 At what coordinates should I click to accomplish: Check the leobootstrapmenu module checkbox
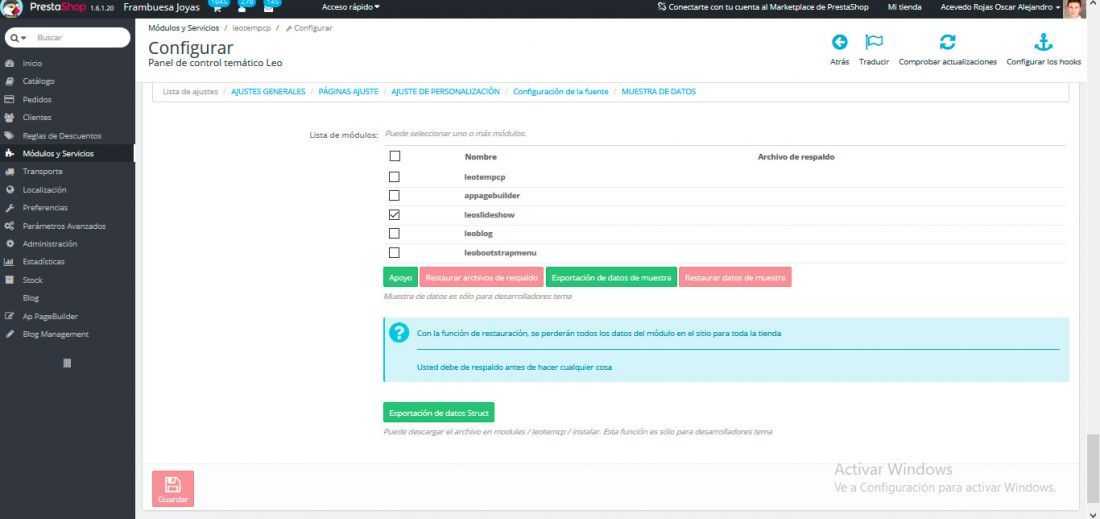pos(394,252)
